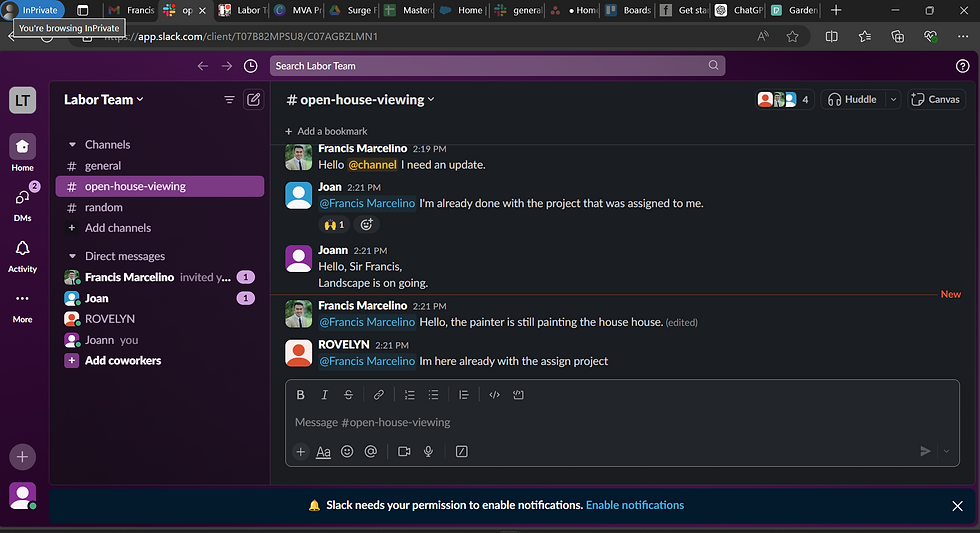Open a new browser tab
The height and width of the screenshot is (533, 980).
(836, 10)
